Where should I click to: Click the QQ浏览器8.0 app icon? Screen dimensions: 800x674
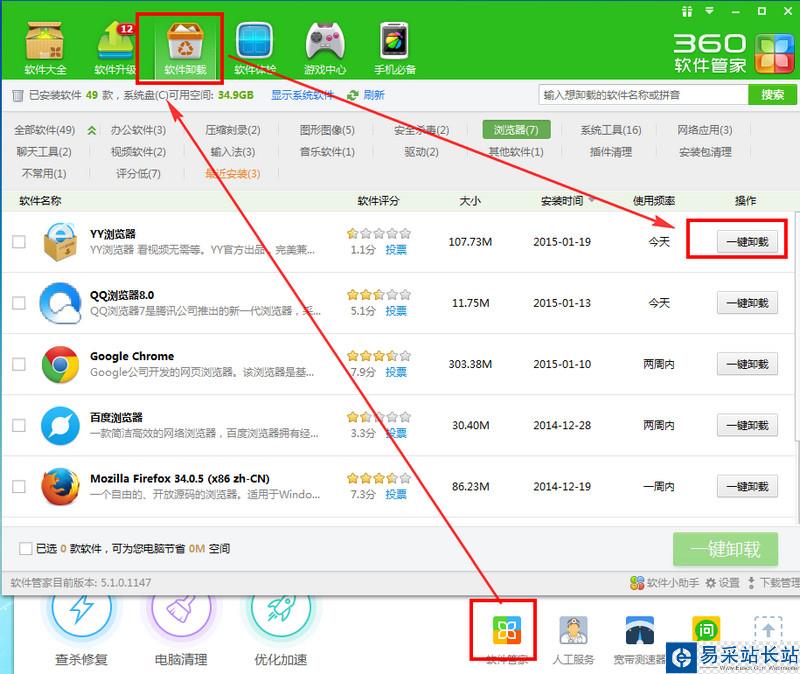tap(60, 303)
